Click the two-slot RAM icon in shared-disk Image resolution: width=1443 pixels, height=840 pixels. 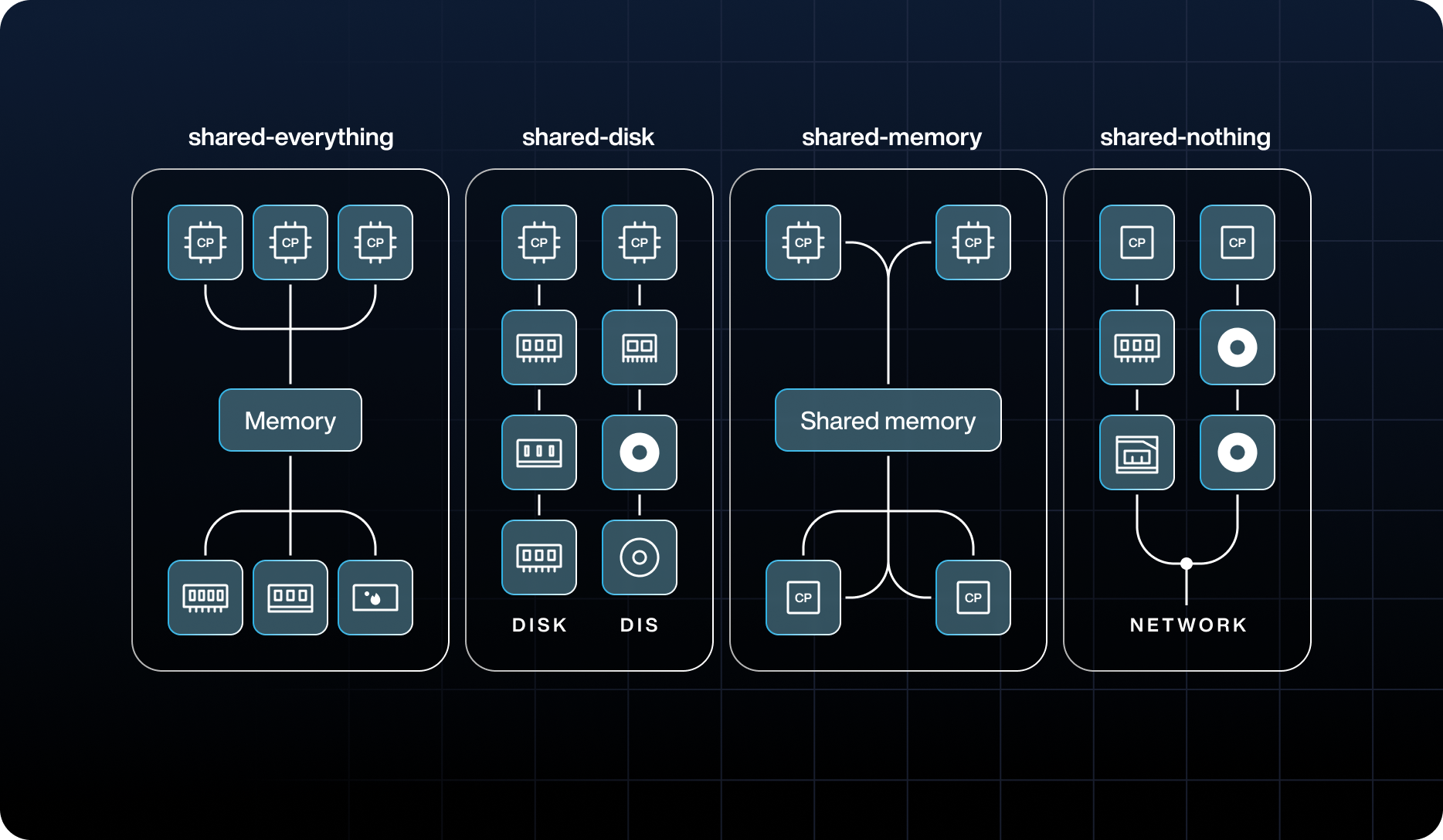click(640, 347)
